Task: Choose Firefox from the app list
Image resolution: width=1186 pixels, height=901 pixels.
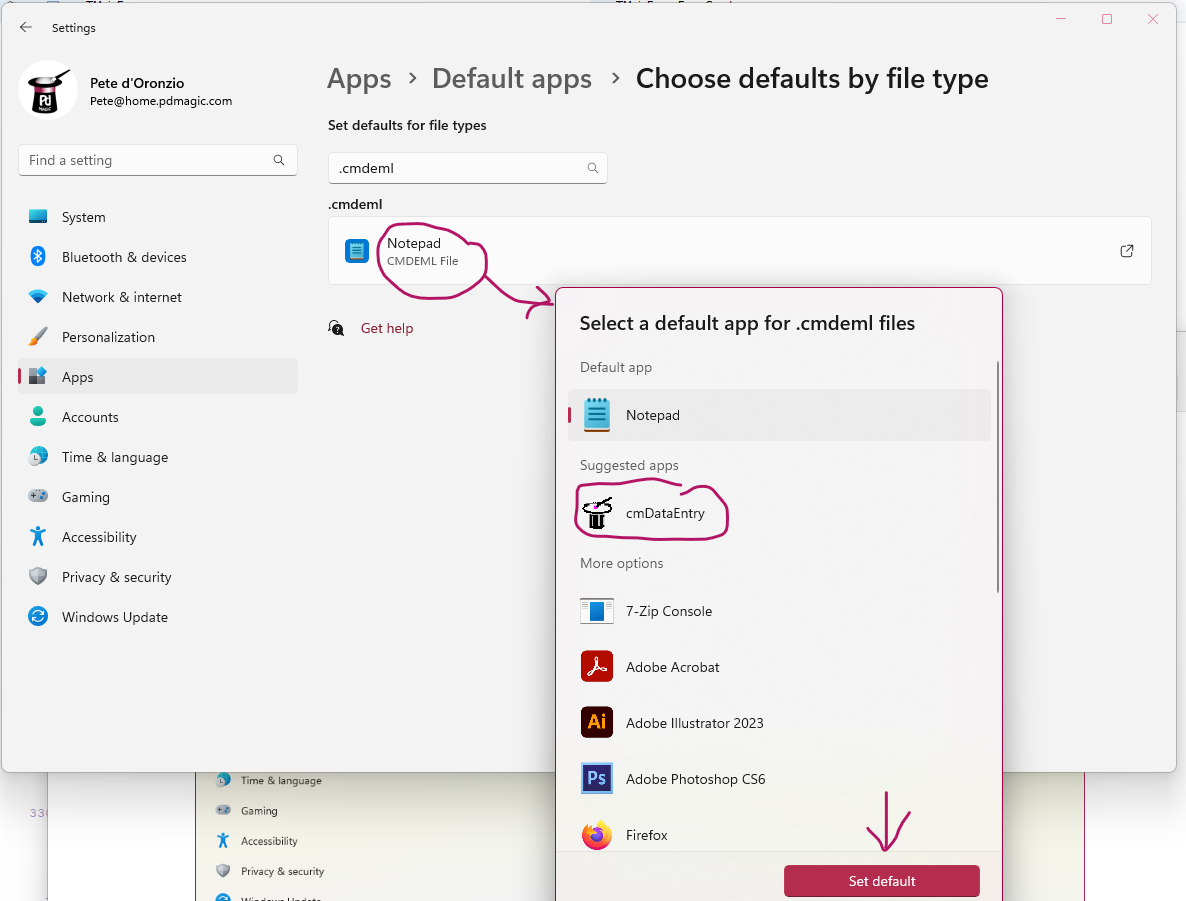Action: 779,834
